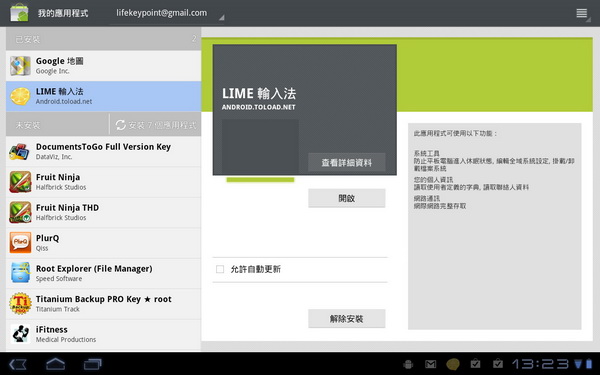The height and width of the screenshot is (375, 600).
Task: Tap the 您的個人資訊 permission heading
Action: (x=433, y=180)
